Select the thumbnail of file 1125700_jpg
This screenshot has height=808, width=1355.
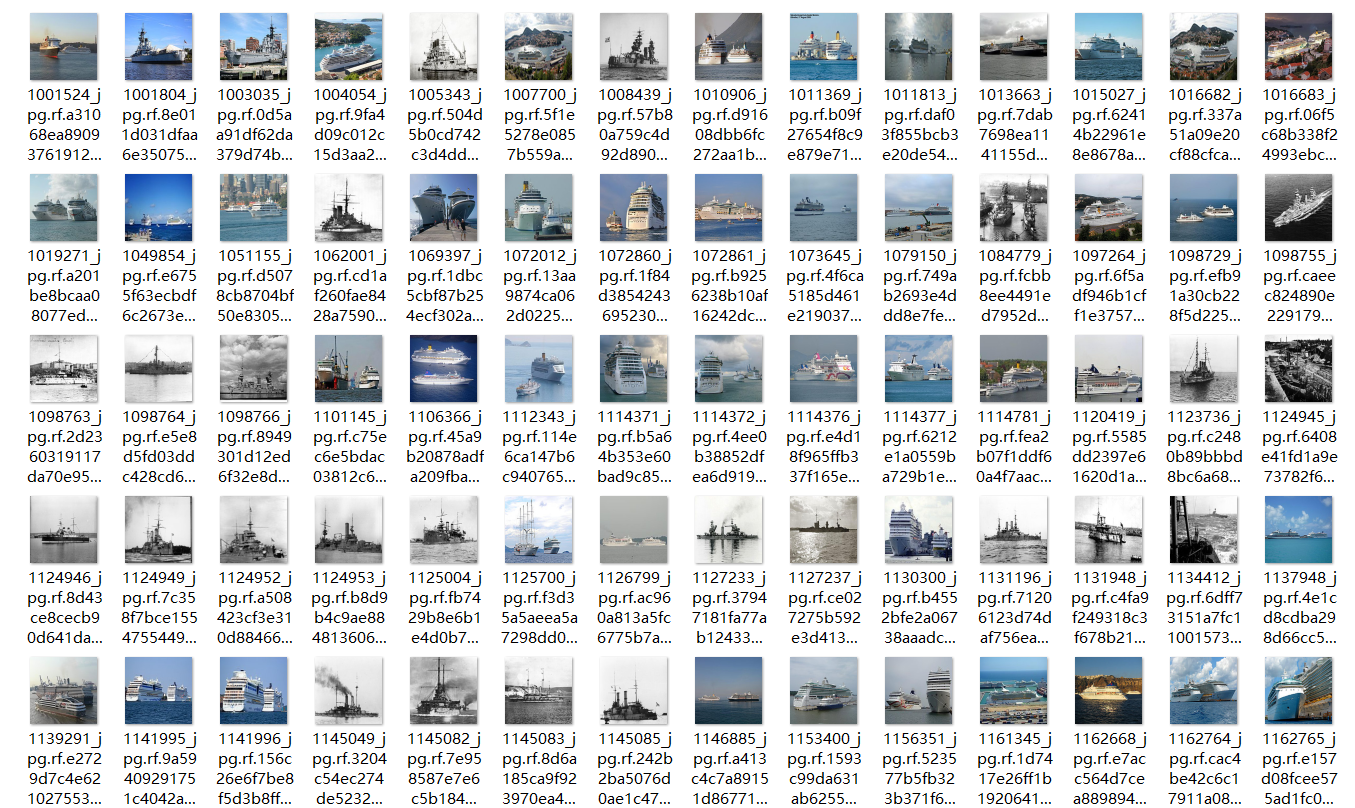[539, 529]
